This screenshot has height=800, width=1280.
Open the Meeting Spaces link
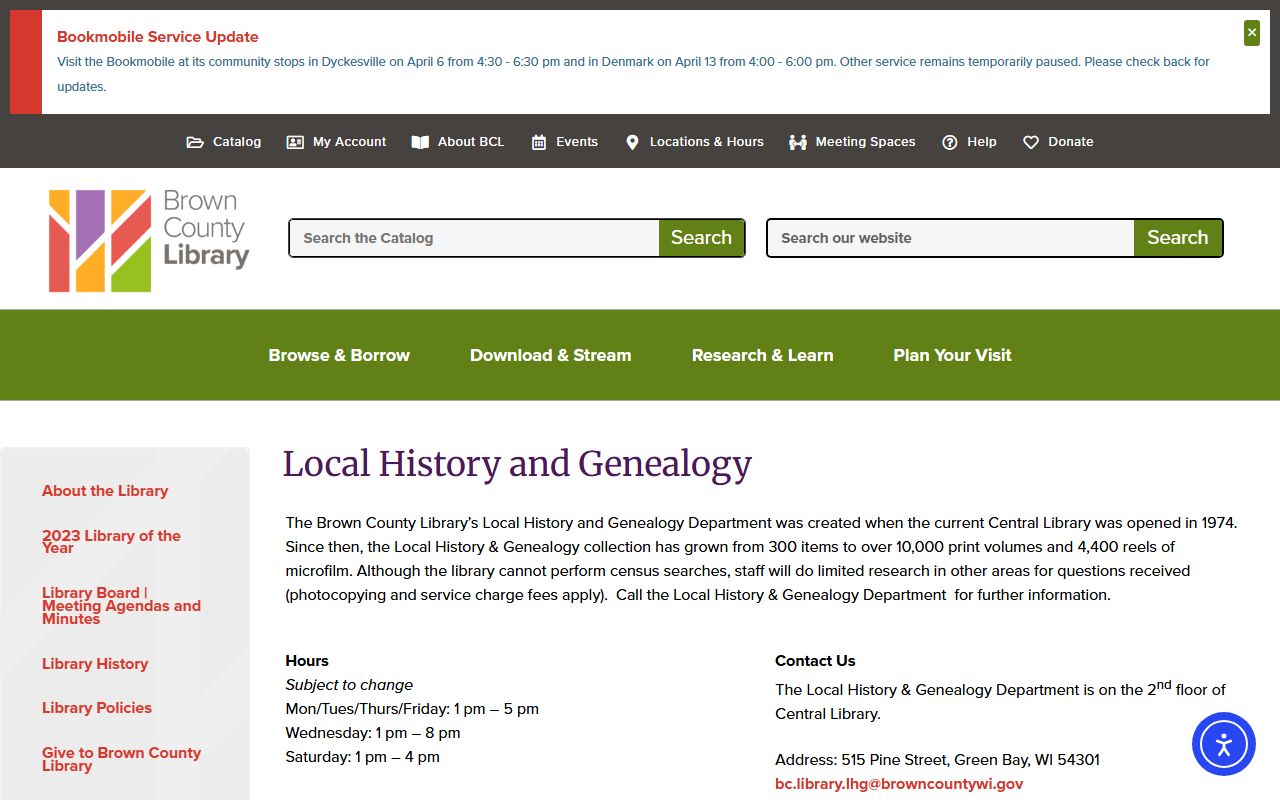click(866, 142)
